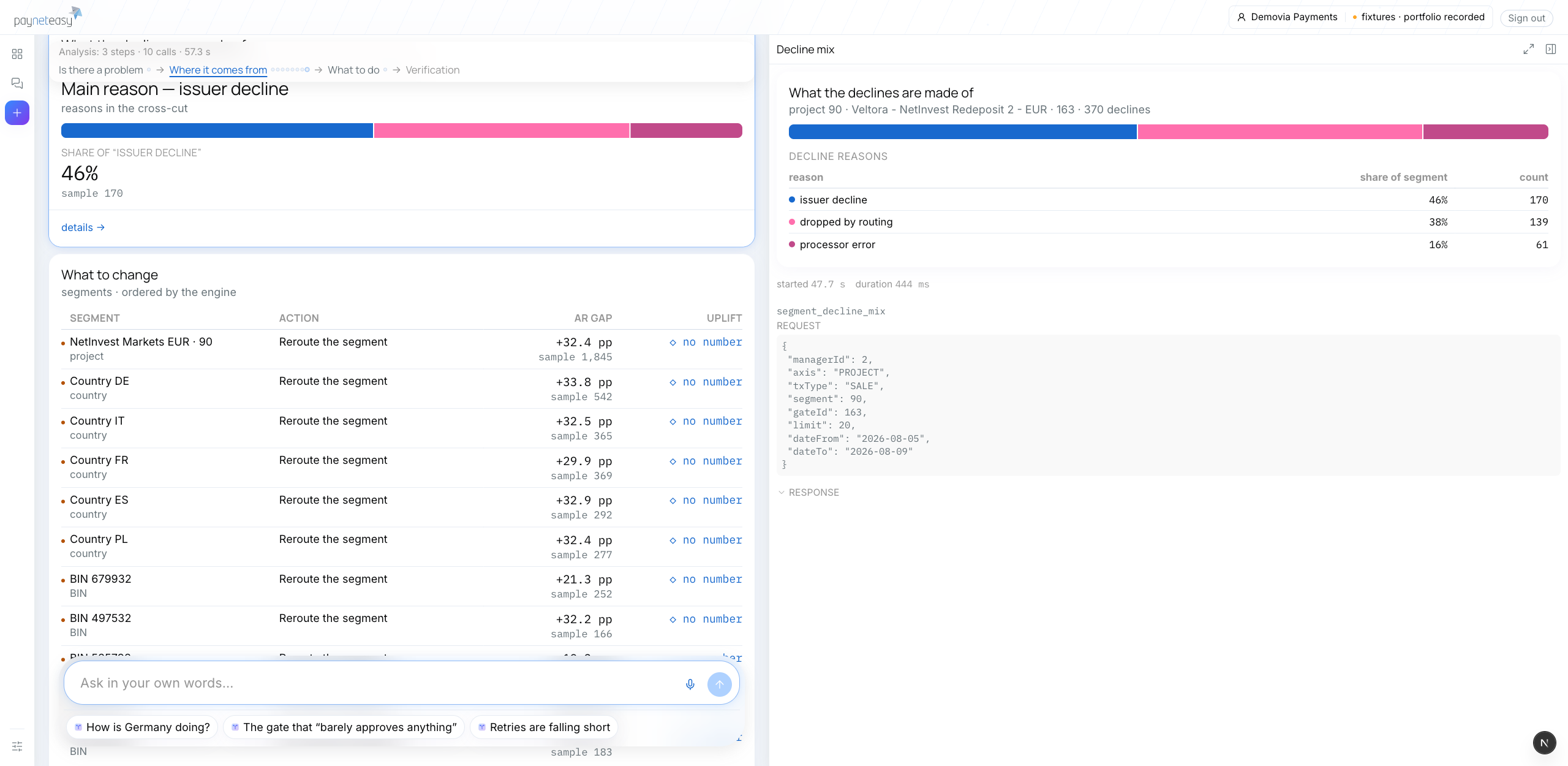Click the "no number" uplift for BIN 497532

pos(706,619)
